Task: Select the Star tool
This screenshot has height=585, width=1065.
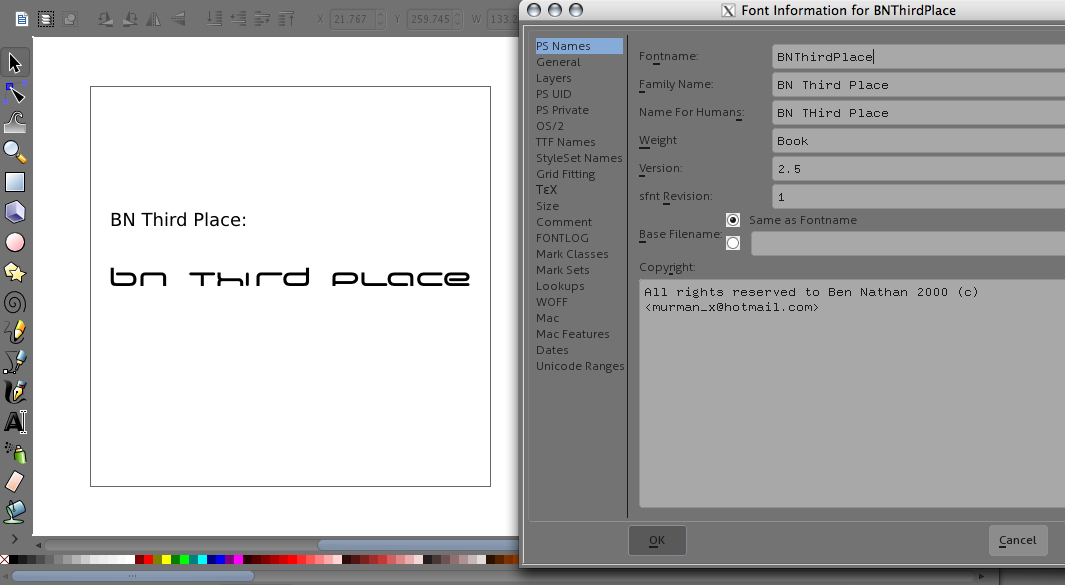Action: pyautogui.click(x=14, y=272)
